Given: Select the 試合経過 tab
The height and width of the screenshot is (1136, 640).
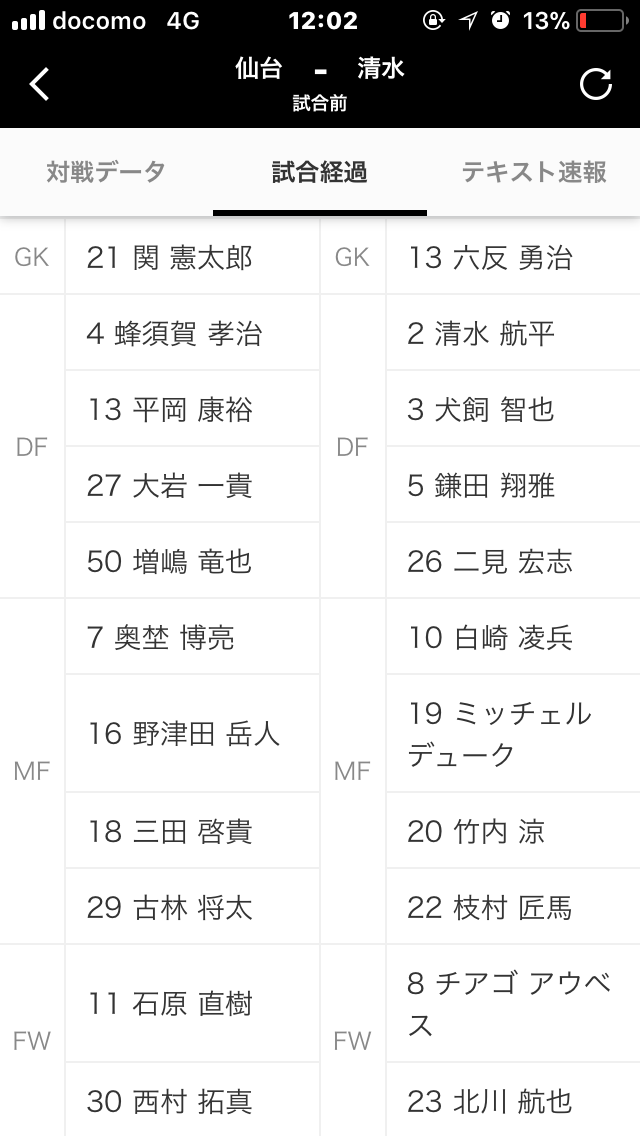Looking at the screenshot, I should tap(320, 172).
